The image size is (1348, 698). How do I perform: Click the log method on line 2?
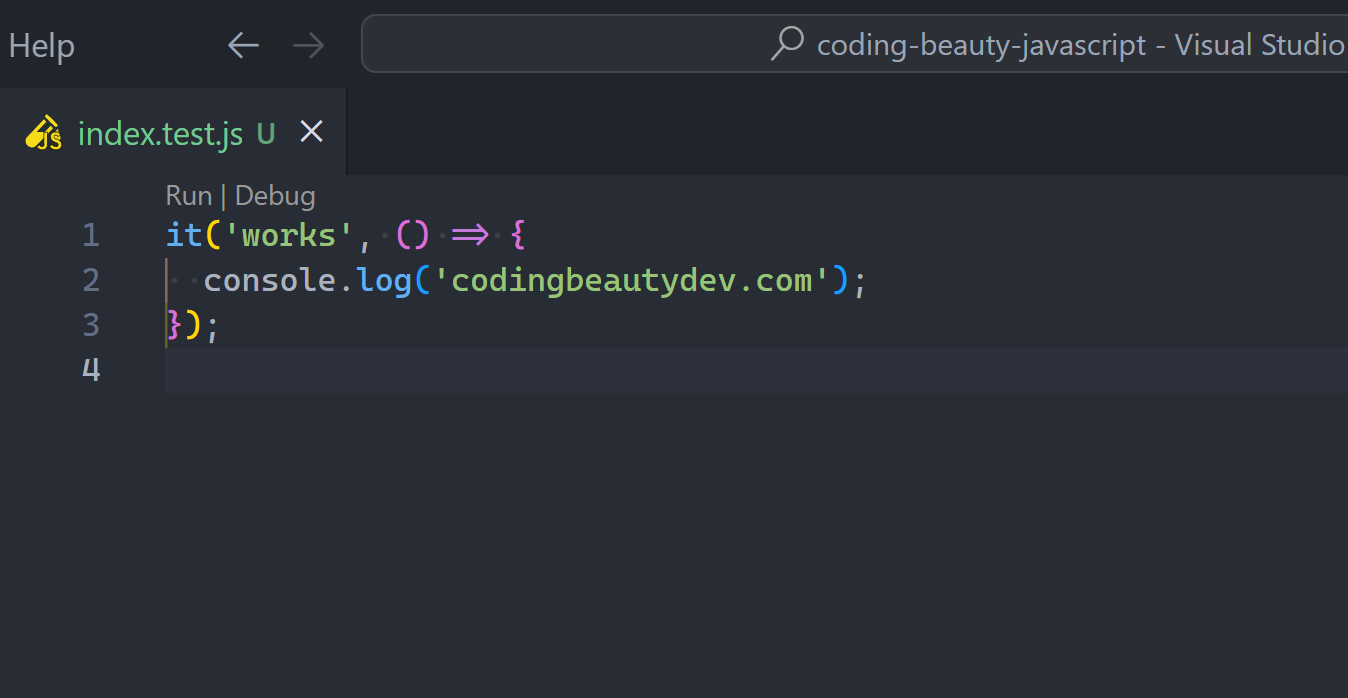click(x=385, y=281)
